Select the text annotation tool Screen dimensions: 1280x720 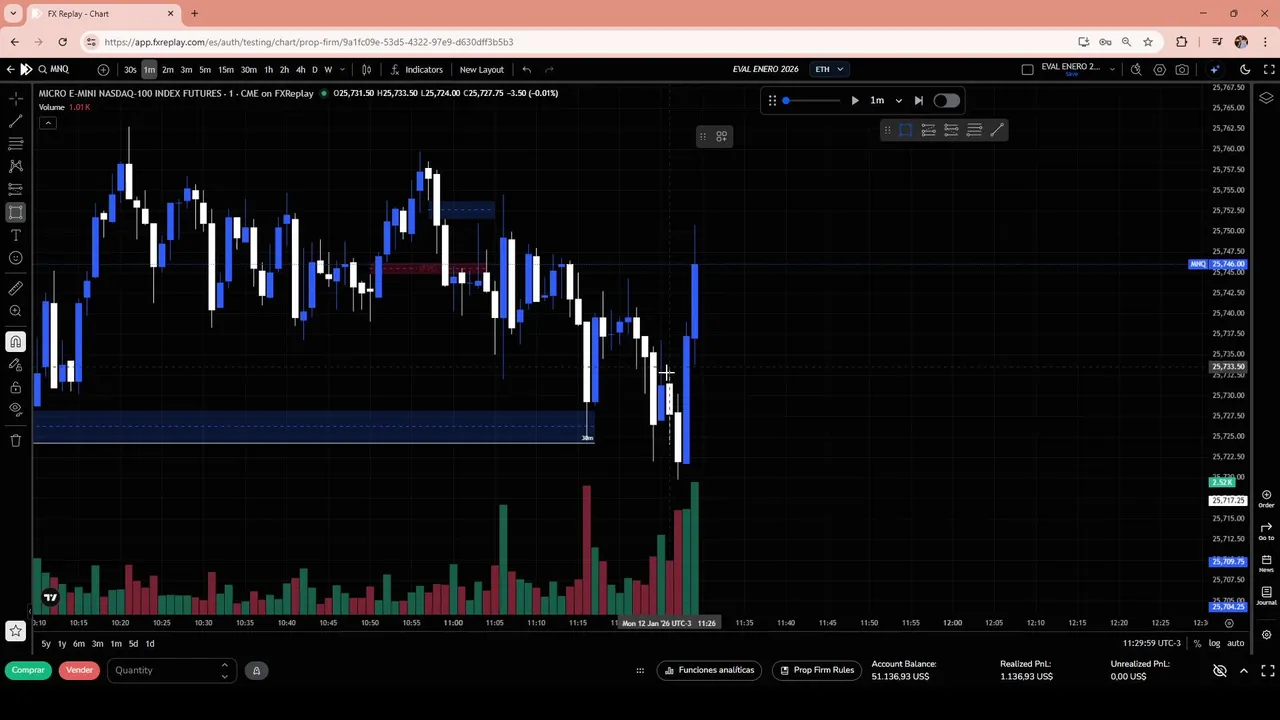[x=15, y=235]
